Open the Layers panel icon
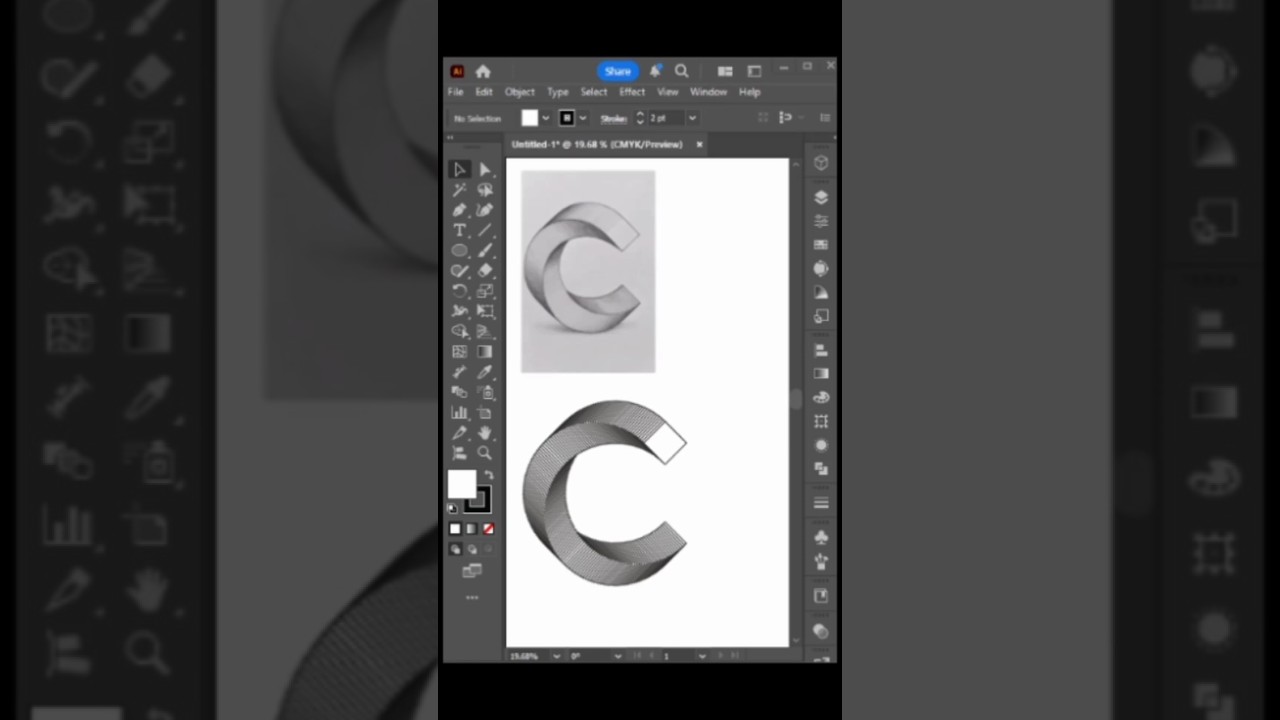 [x=821, y=197]
